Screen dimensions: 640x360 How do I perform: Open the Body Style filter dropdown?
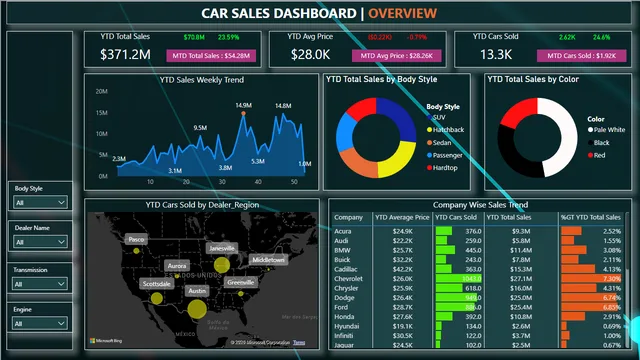(40, 202)
